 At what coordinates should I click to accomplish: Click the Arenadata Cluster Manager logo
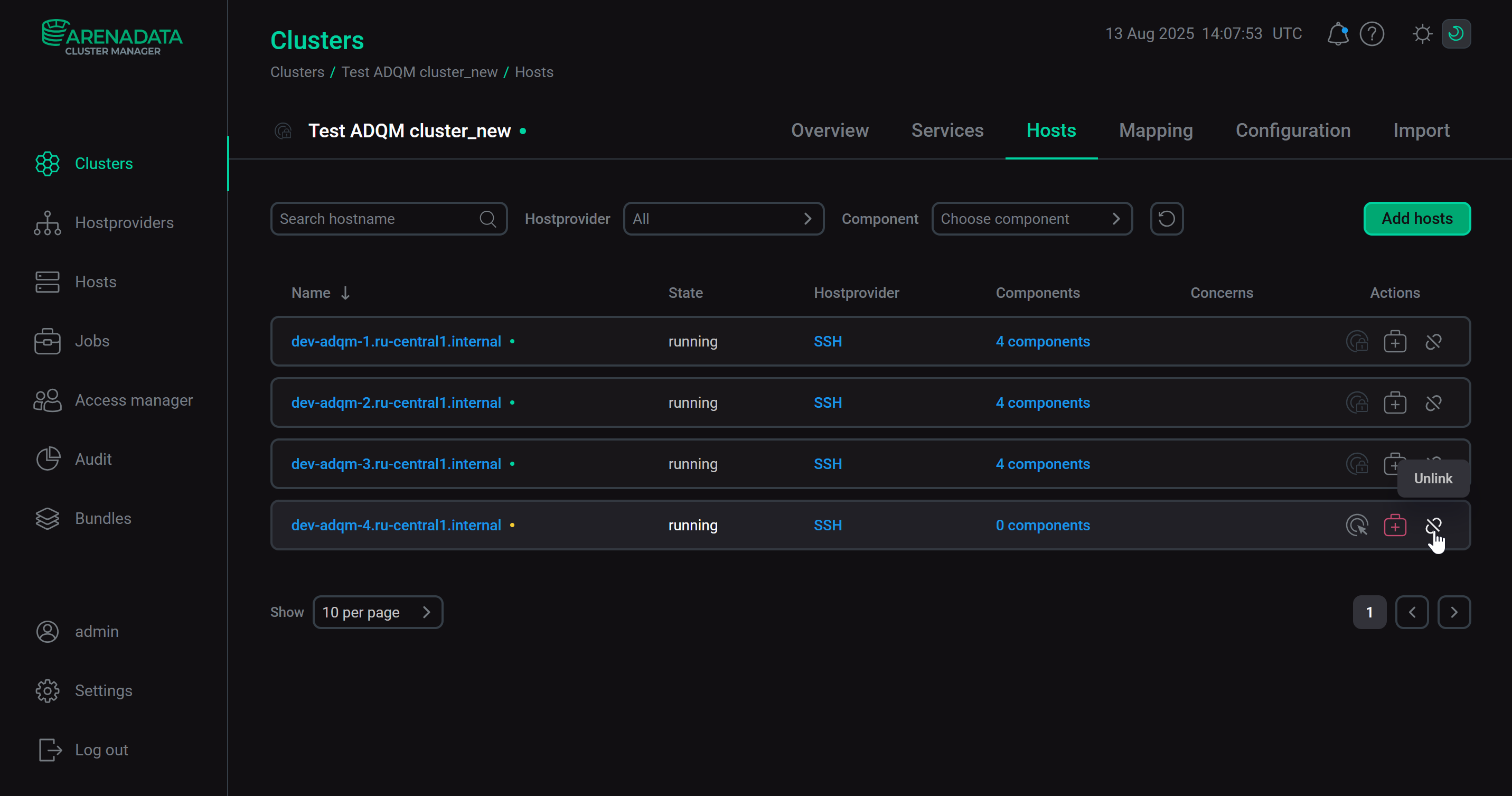pos(112,37)
